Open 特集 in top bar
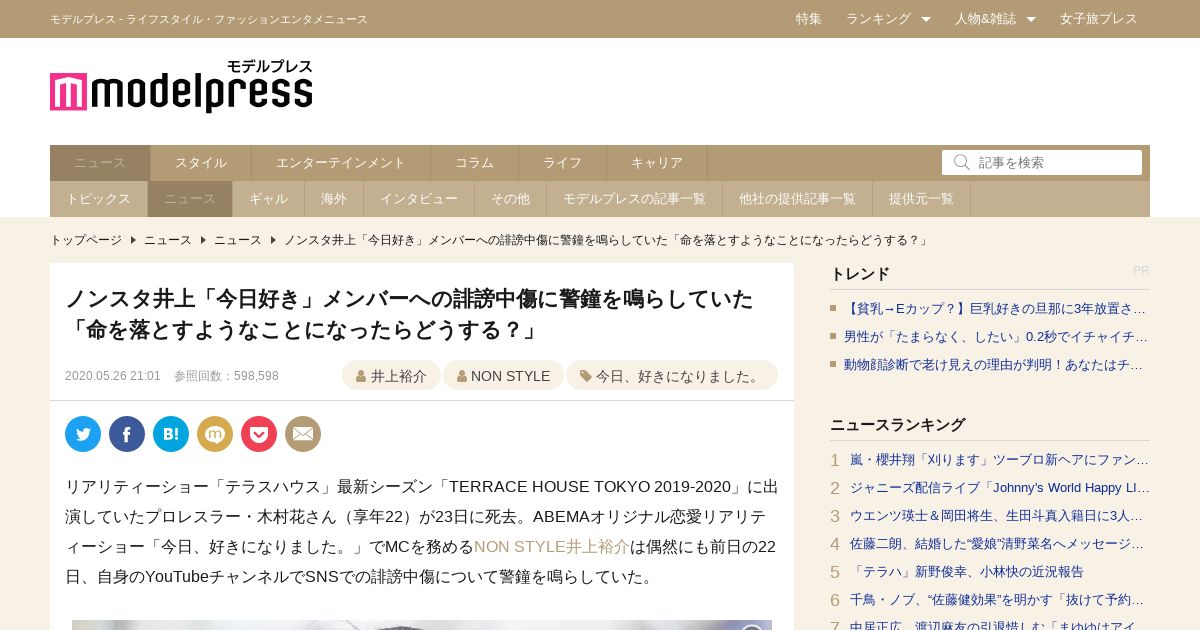 coord(809,19)
